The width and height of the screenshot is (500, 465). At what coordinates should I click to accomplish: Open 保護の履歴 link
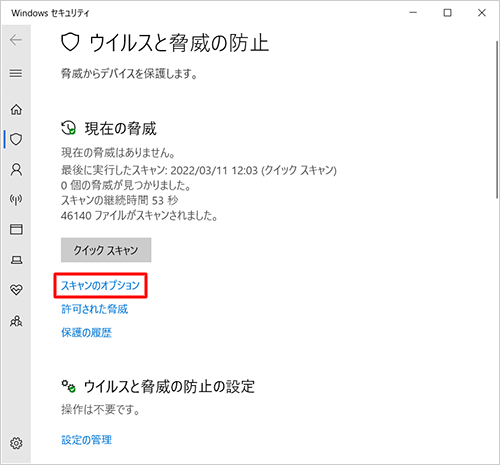point(86,333)
